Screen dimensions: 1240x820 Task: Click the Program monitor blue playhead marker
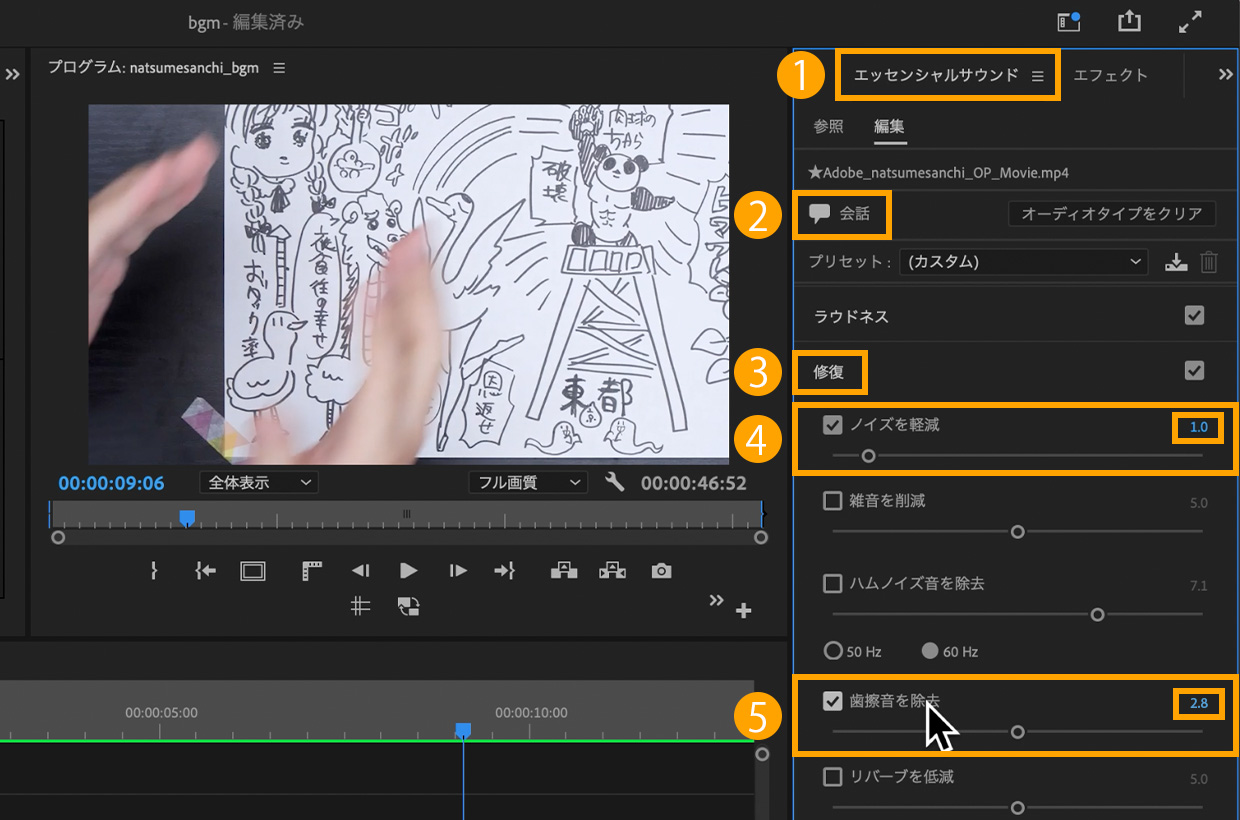[187, 517]
